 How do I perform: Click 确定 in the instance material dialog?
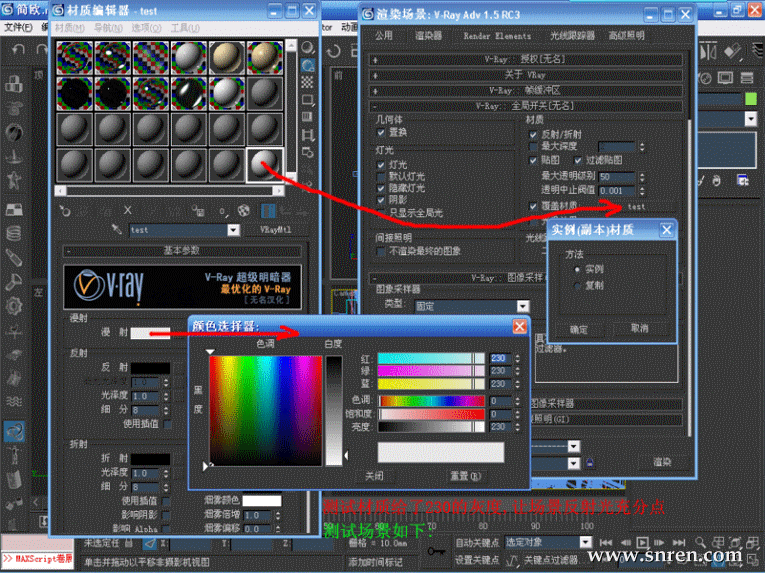[x=579, y=330]
